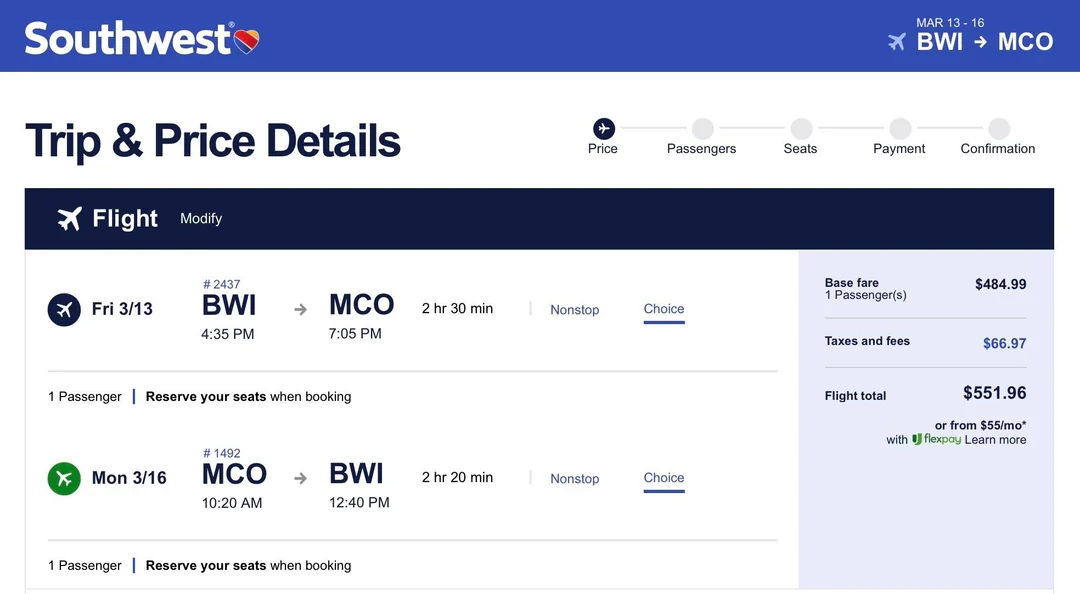Screen dimensions: 1080x594
Task: Open Nonstop details for return flight
Action: click(x=574, y=479)
